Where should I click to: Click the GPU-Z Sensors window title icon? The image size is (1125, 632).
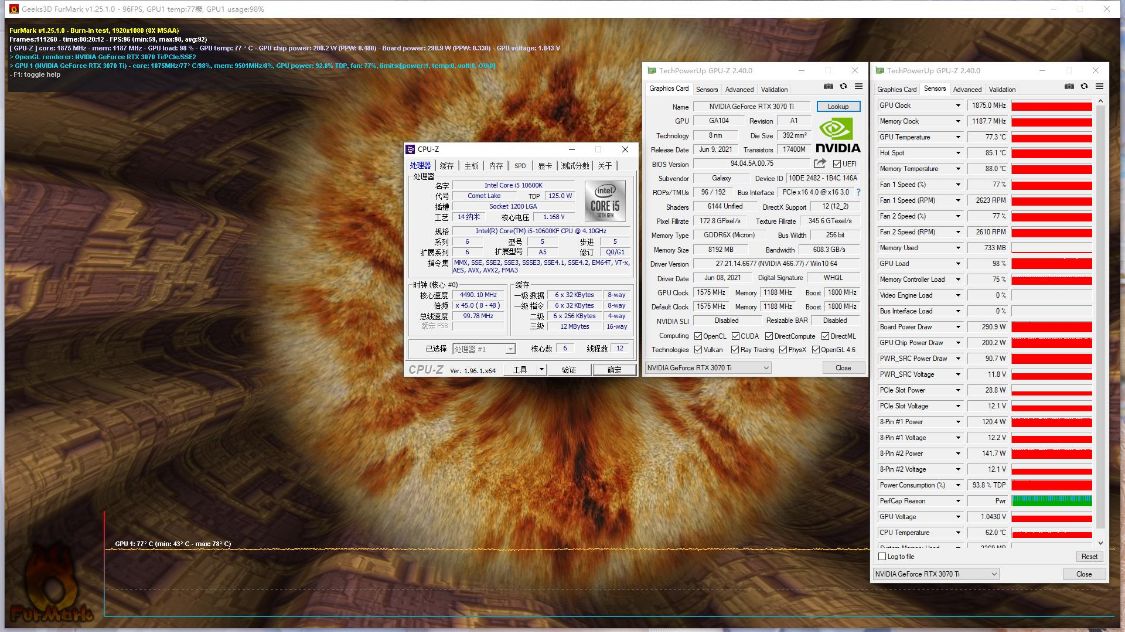click(x=880, y=70)
